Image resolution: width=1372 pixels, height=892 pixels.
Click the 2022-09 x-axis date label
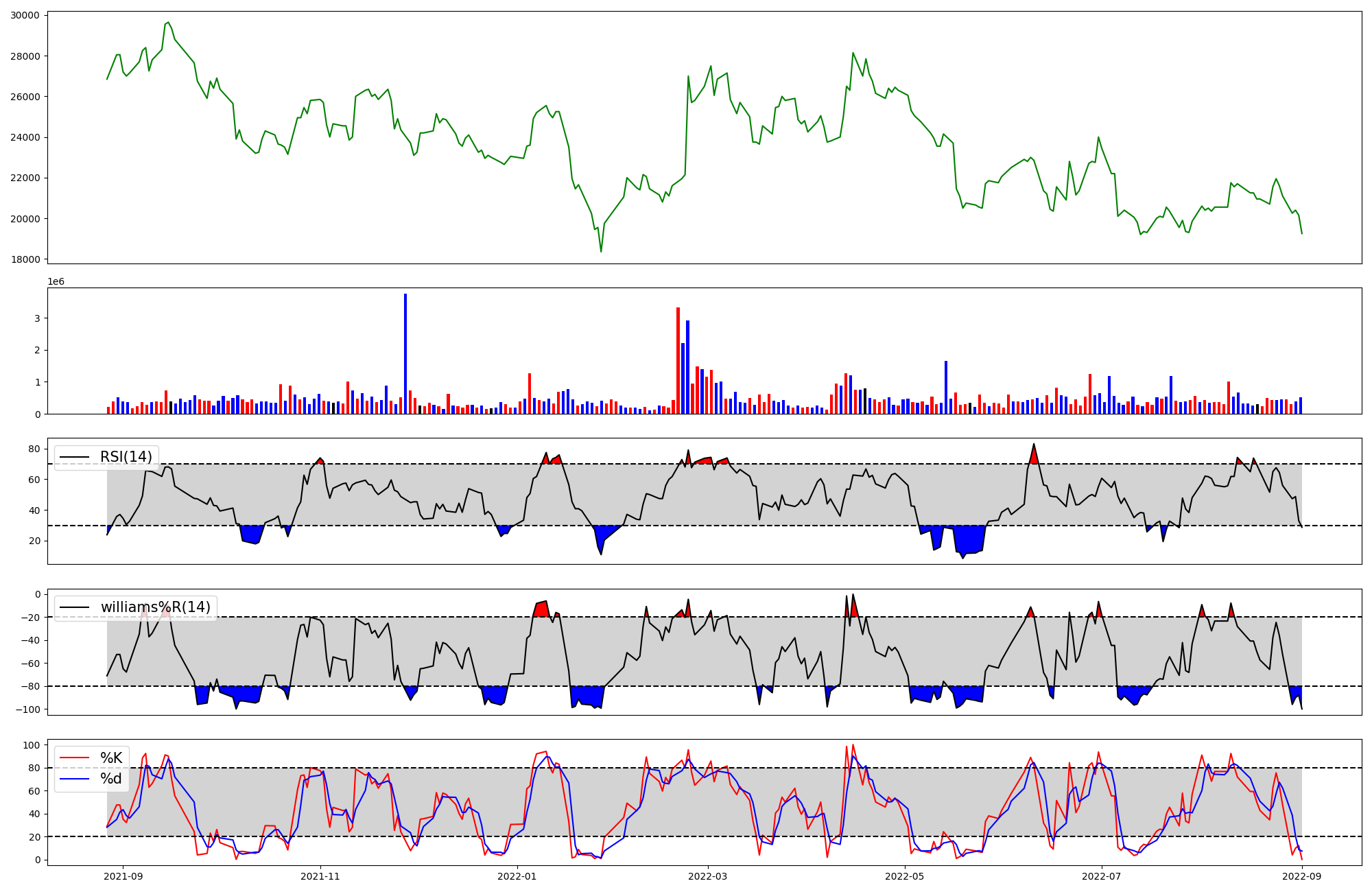(1301, 876)
